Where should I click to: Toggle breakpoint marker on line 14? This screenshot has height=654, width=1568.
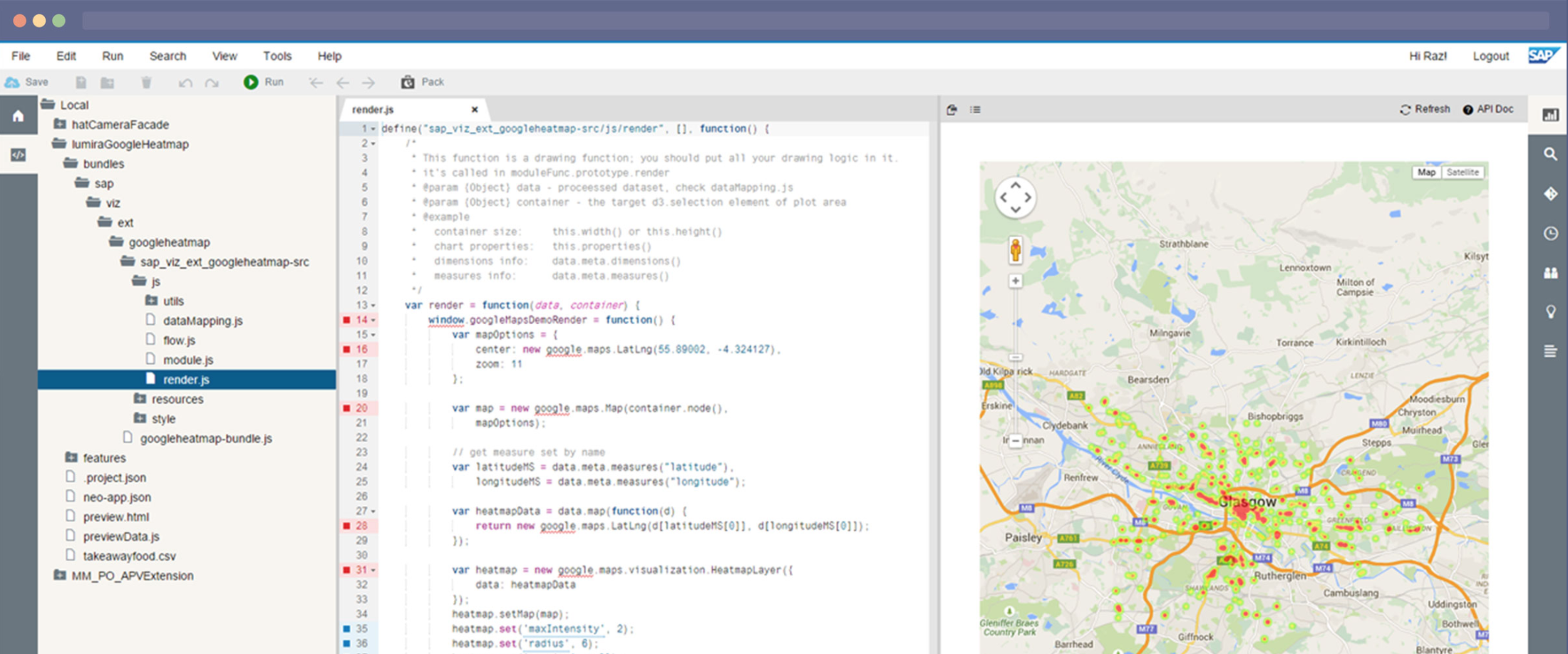347,320
